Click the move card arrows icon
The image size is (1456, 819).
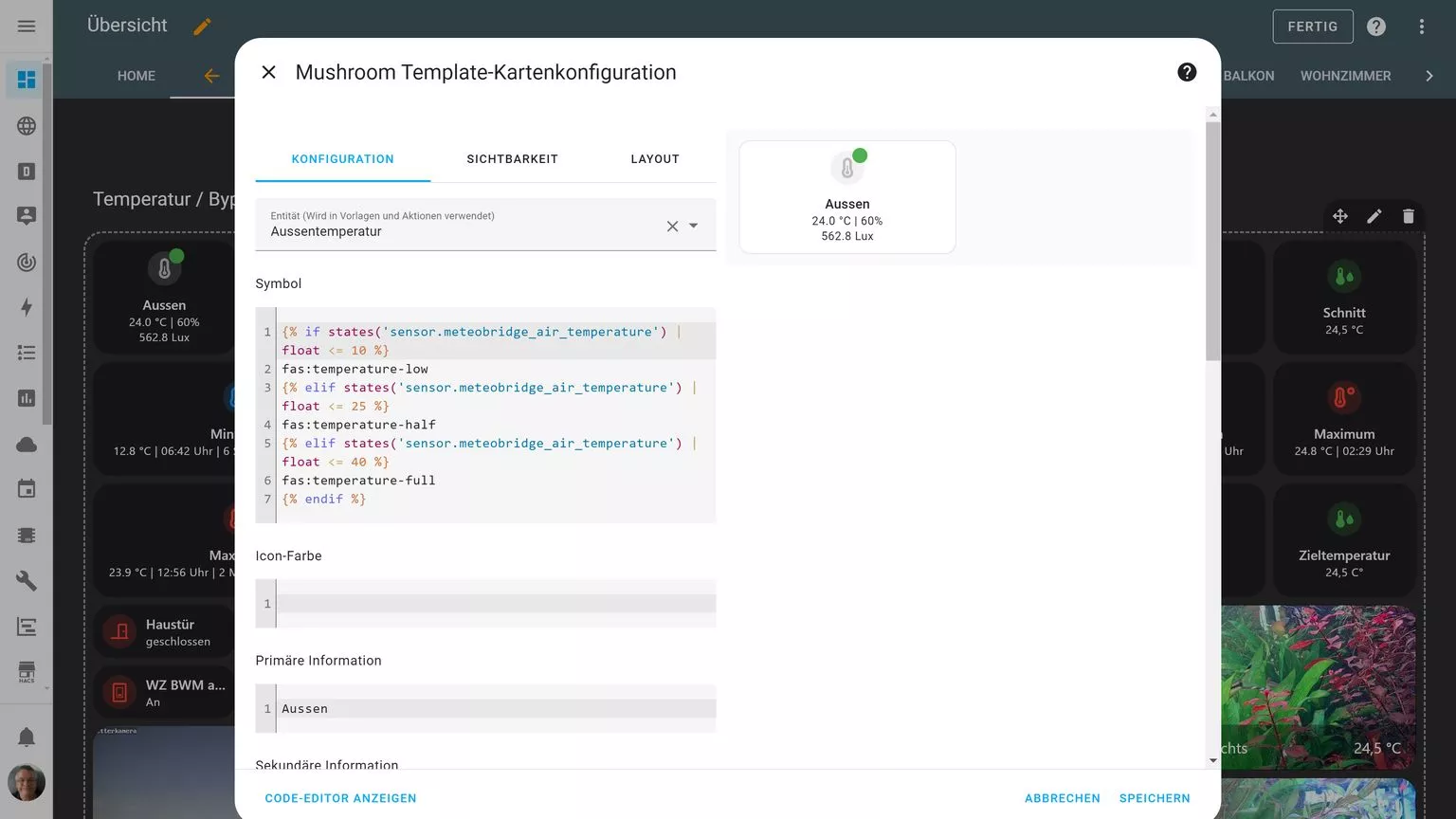click(1340, 216)
